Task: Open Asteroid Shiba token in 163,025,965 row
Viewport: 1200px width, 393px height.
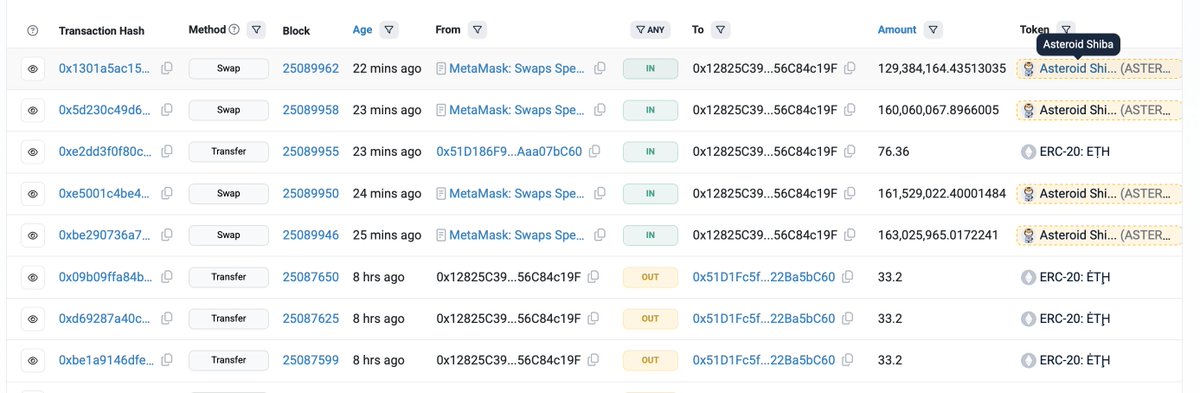Action: click(x=1078, y=235)
